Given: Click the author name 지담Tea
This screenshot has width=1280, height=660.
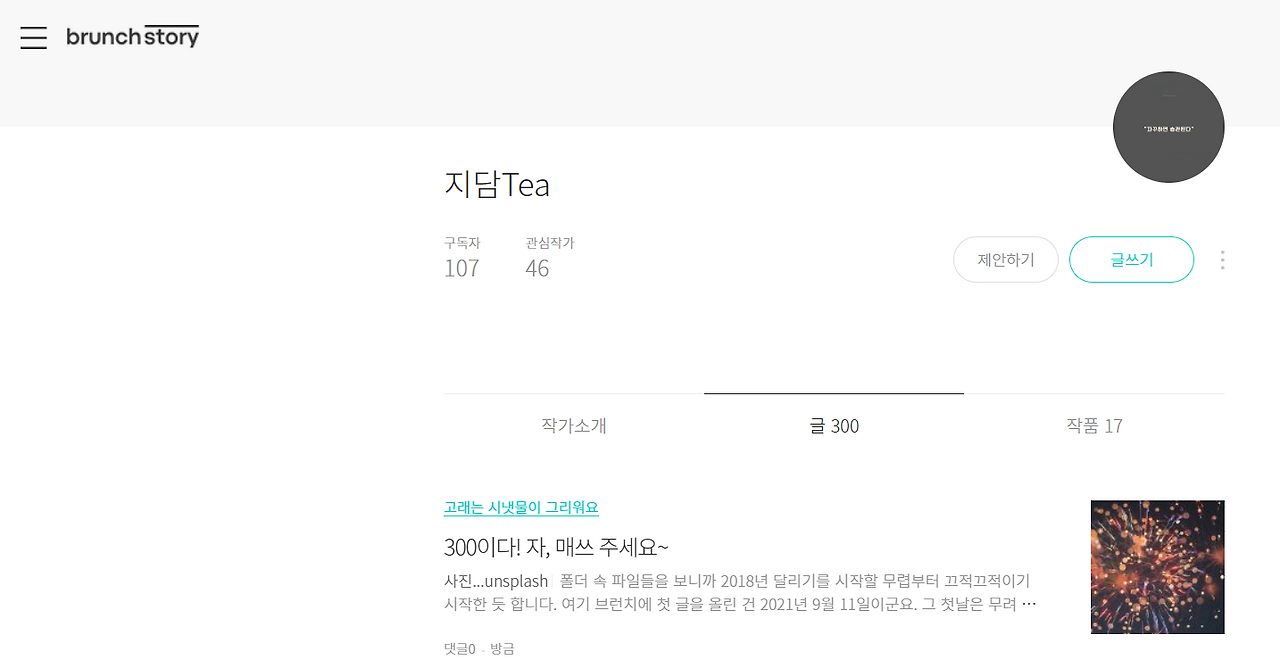Looking at the screenshot, I should click(497, 185).
